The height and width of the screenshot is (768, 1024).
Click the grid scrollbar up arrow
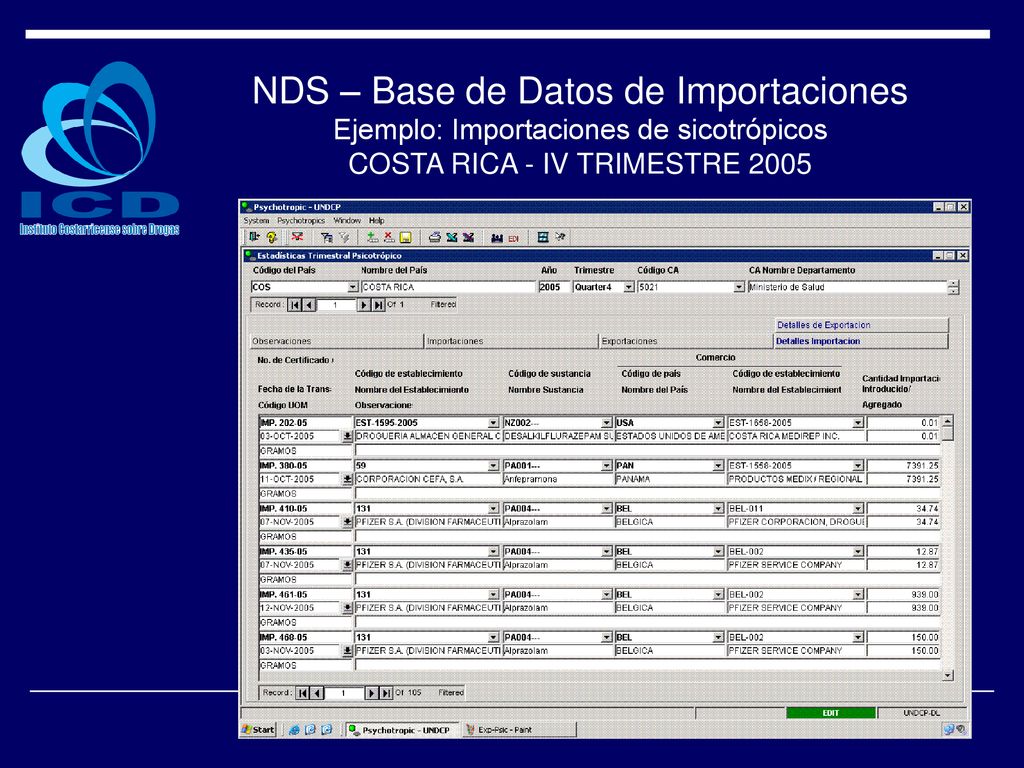click(x=948, y=422)
